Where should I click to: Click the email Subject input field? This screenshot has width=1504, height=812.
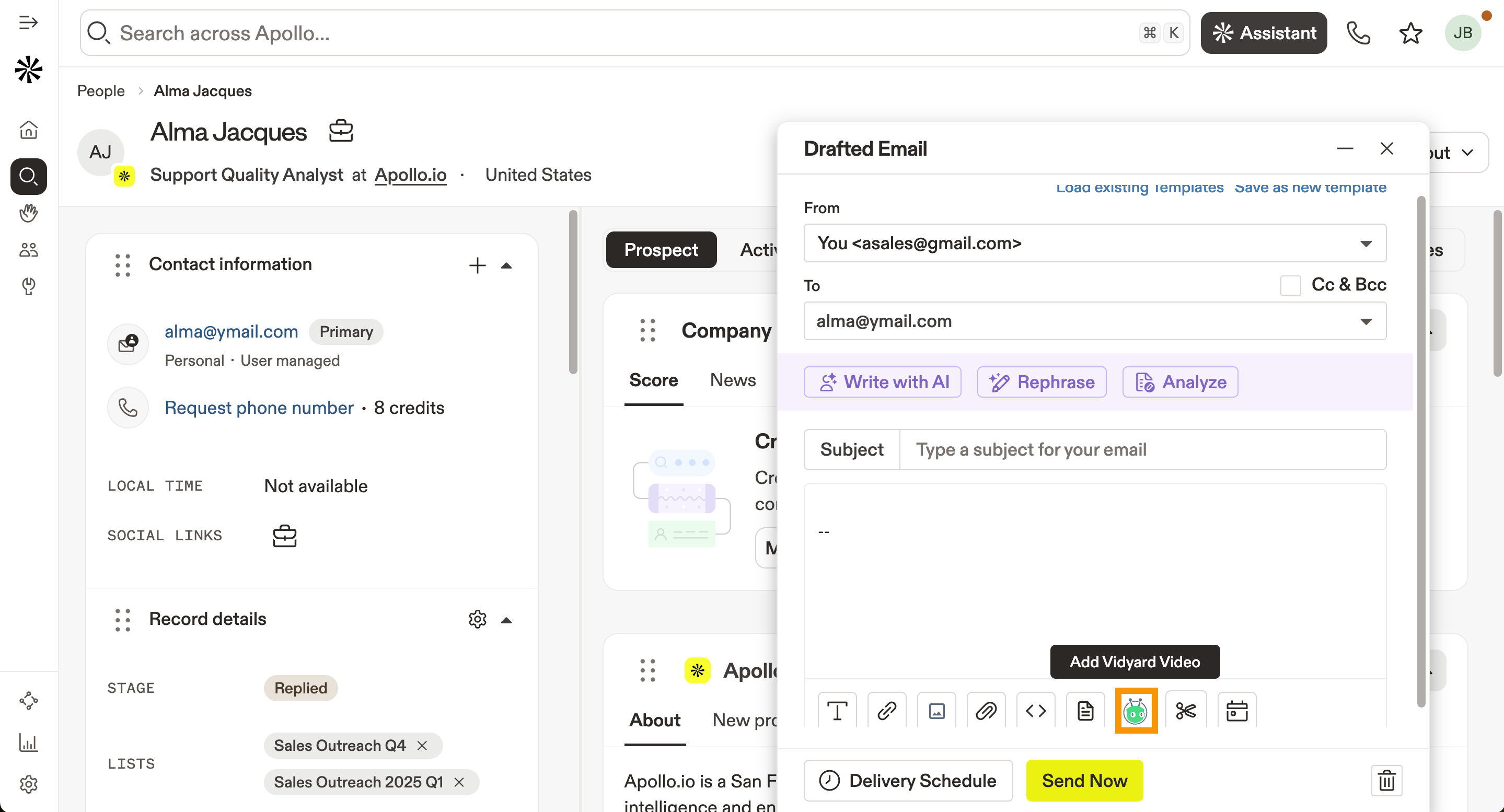tap(1141, 449)
